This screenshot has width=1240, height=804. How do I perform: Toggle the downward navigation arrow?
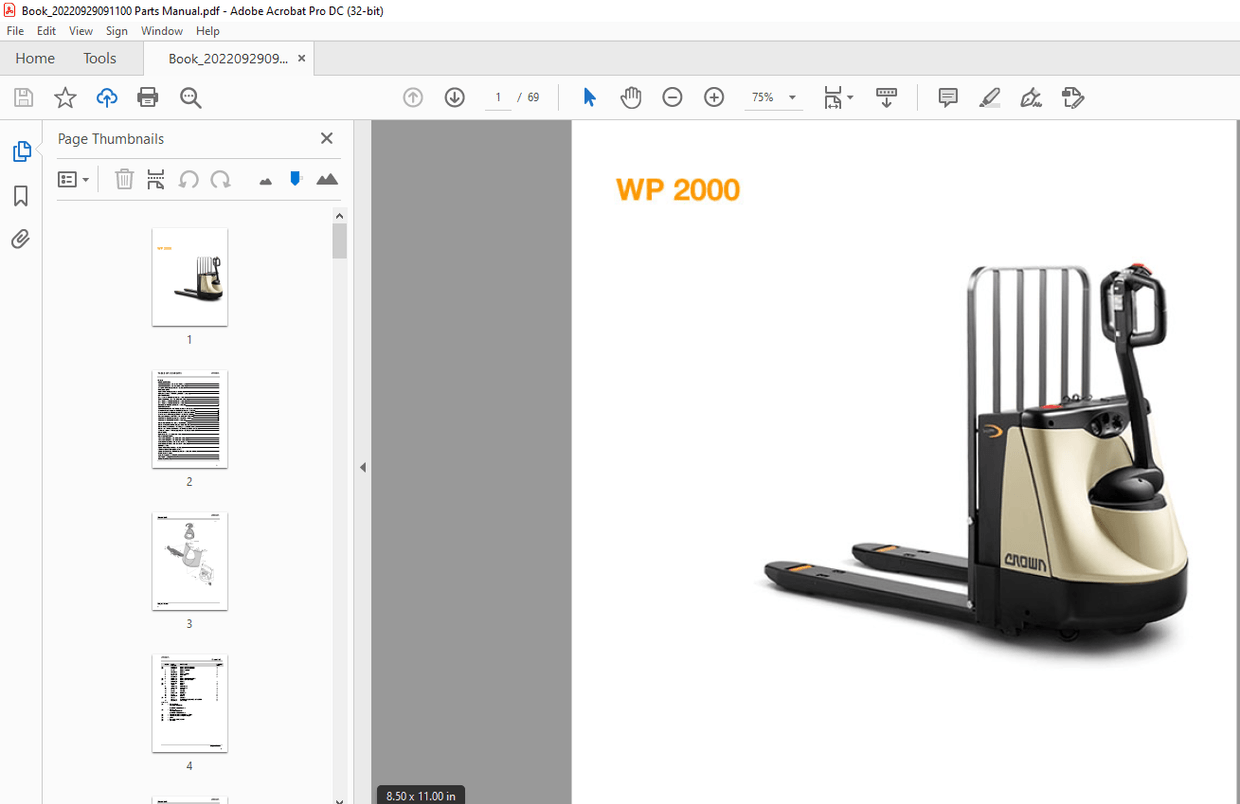454,97
